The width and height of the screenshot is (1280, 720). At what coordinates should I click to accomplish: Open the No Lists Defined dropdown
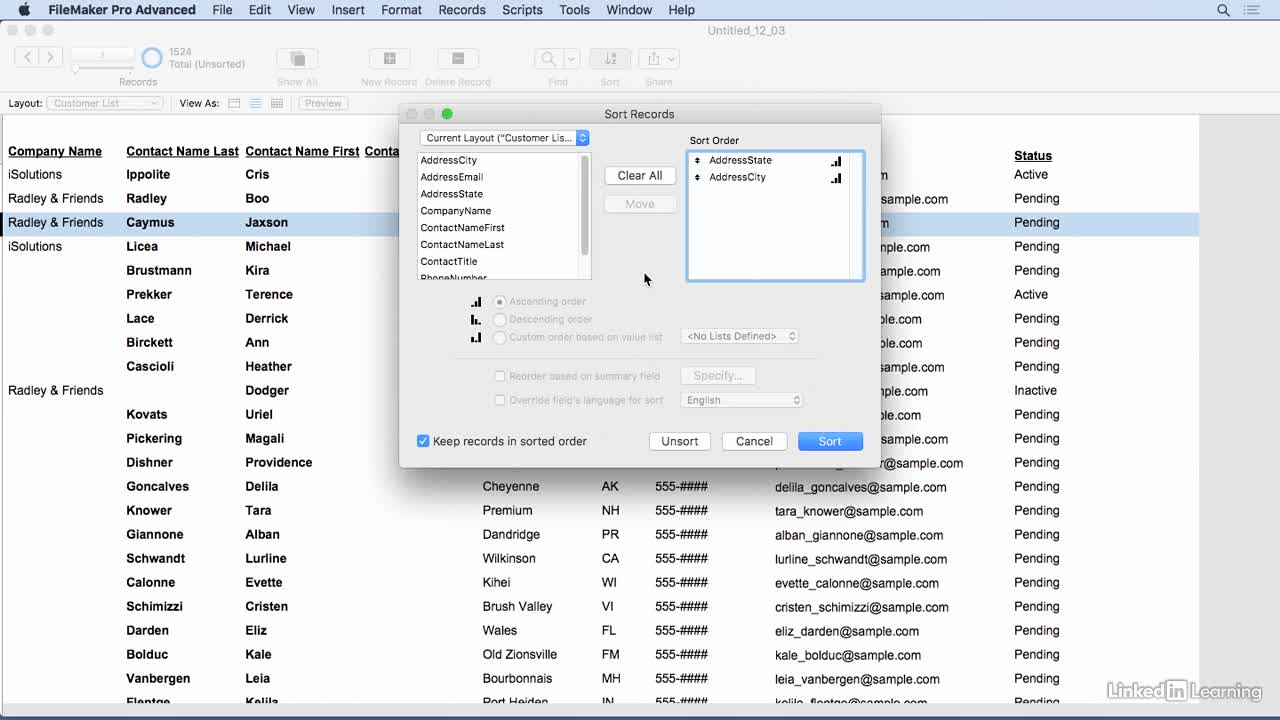click(740, 336)
